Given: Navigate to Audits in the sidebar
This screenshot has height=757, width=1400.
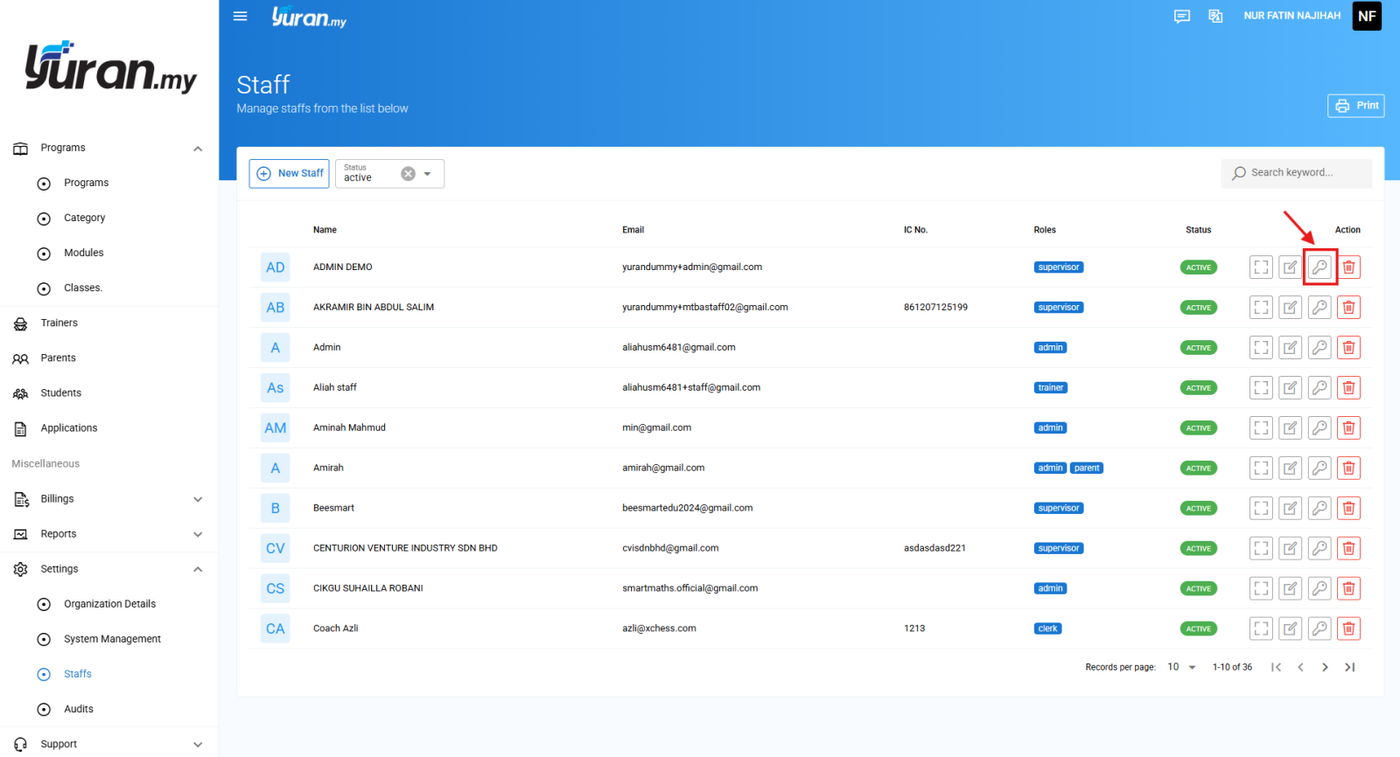Looking at the screenshot, I should click(x=78, y=709).
